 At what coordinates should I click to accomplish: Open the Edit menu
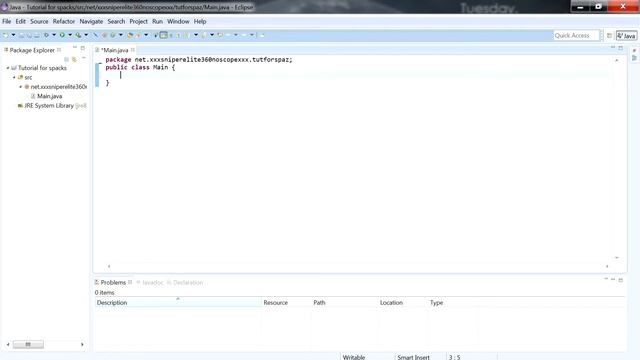(20, 21)
